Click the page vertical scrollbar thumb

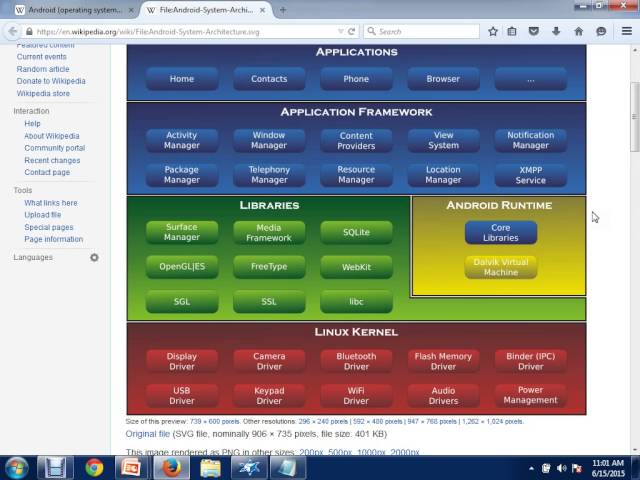[x=635, y=116]
